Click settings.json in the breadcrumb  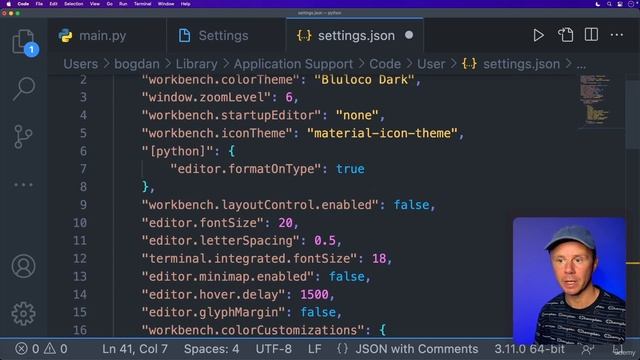(x=521, y=64)
